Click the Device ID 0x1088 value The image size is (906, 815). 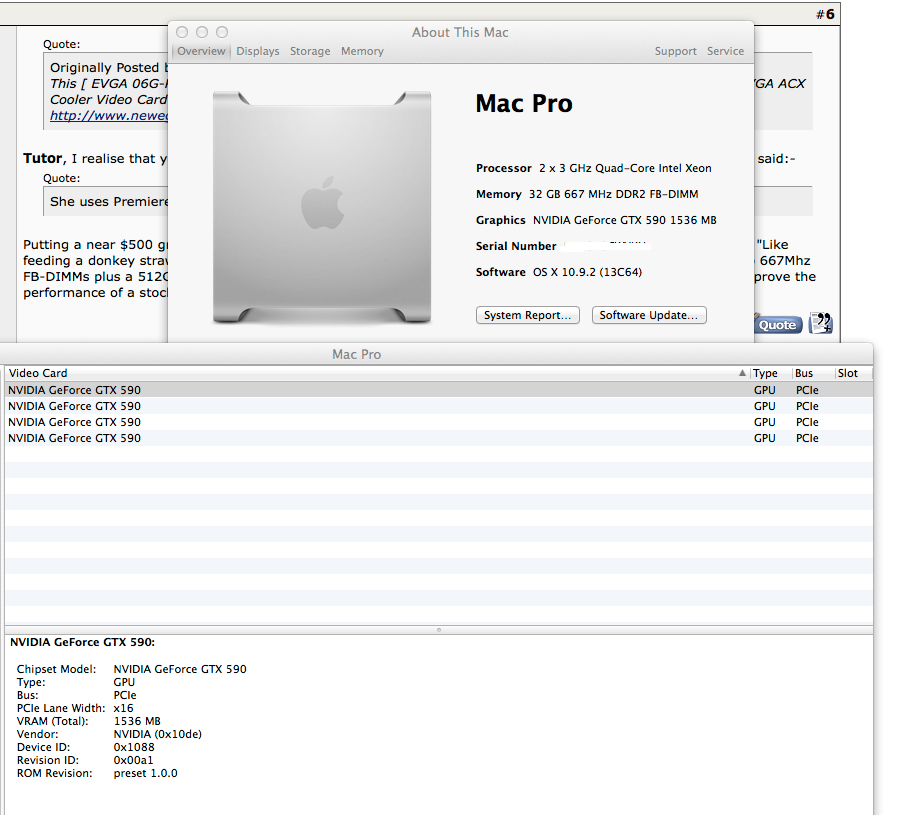(x=134, y=747)
